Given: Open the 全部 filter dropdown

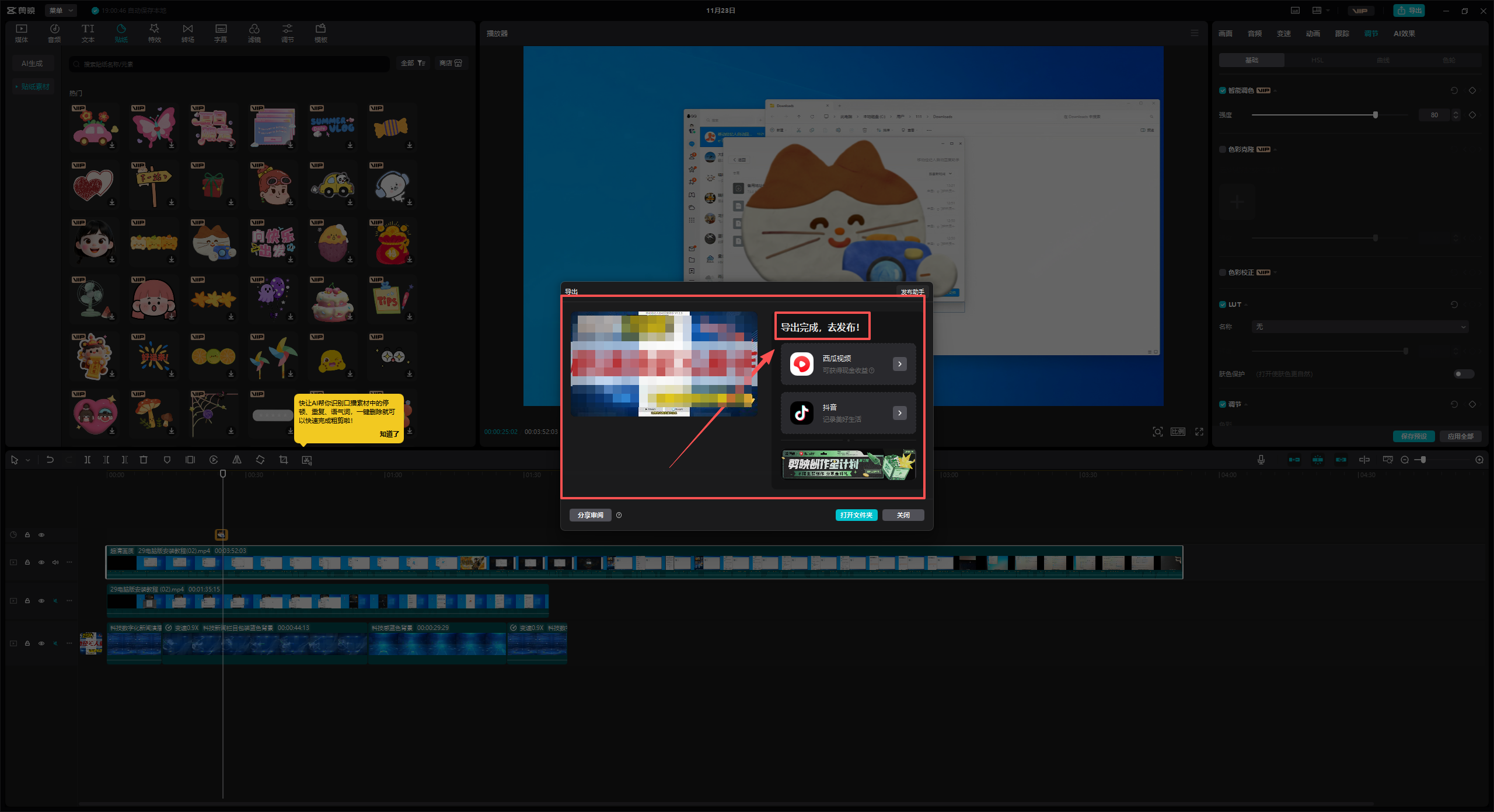Looking at the screenshot, I should pyautogui.click(x=413, y=63).
